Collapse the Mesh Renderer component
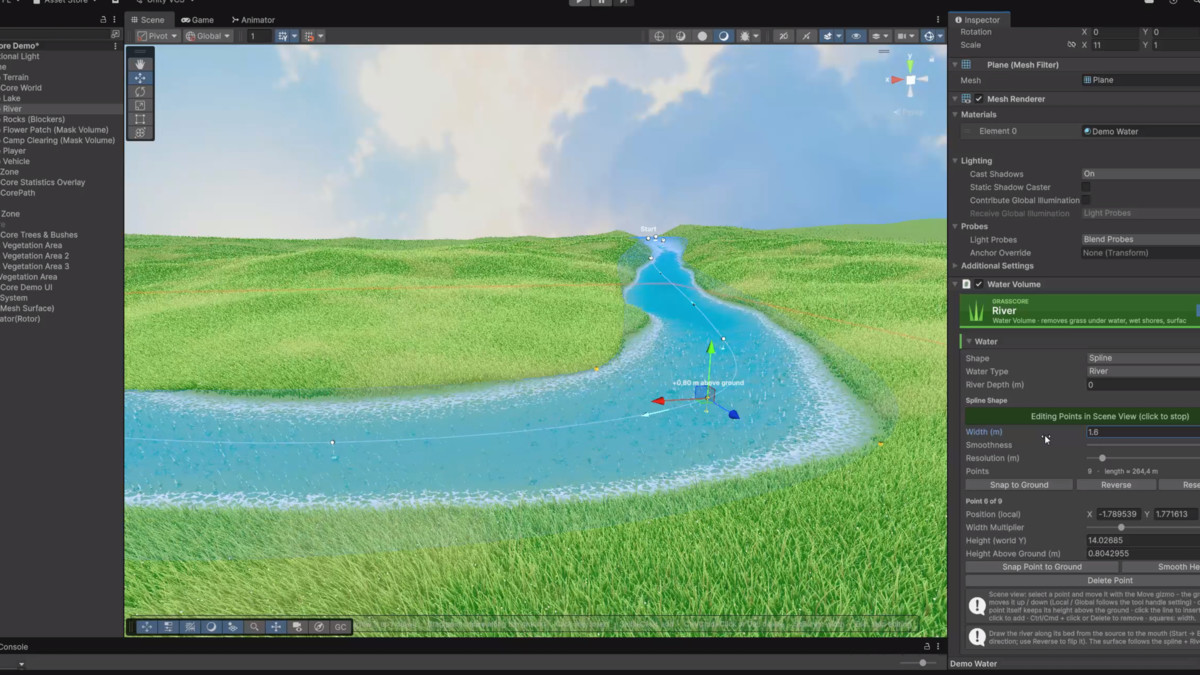1200x675 pixels. pyautogui.click(x=955, y=99)
